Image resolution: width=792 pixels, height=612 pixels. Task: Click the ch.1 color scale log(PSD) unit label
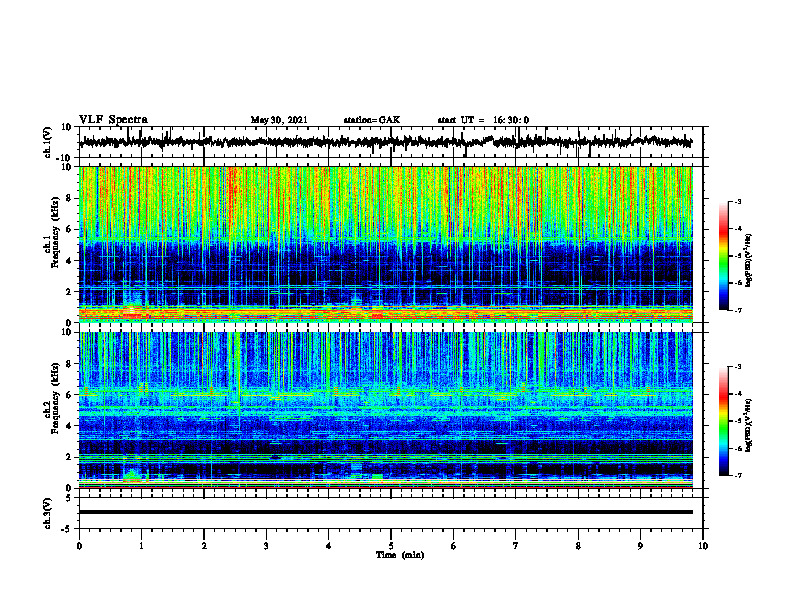[749, 261]
